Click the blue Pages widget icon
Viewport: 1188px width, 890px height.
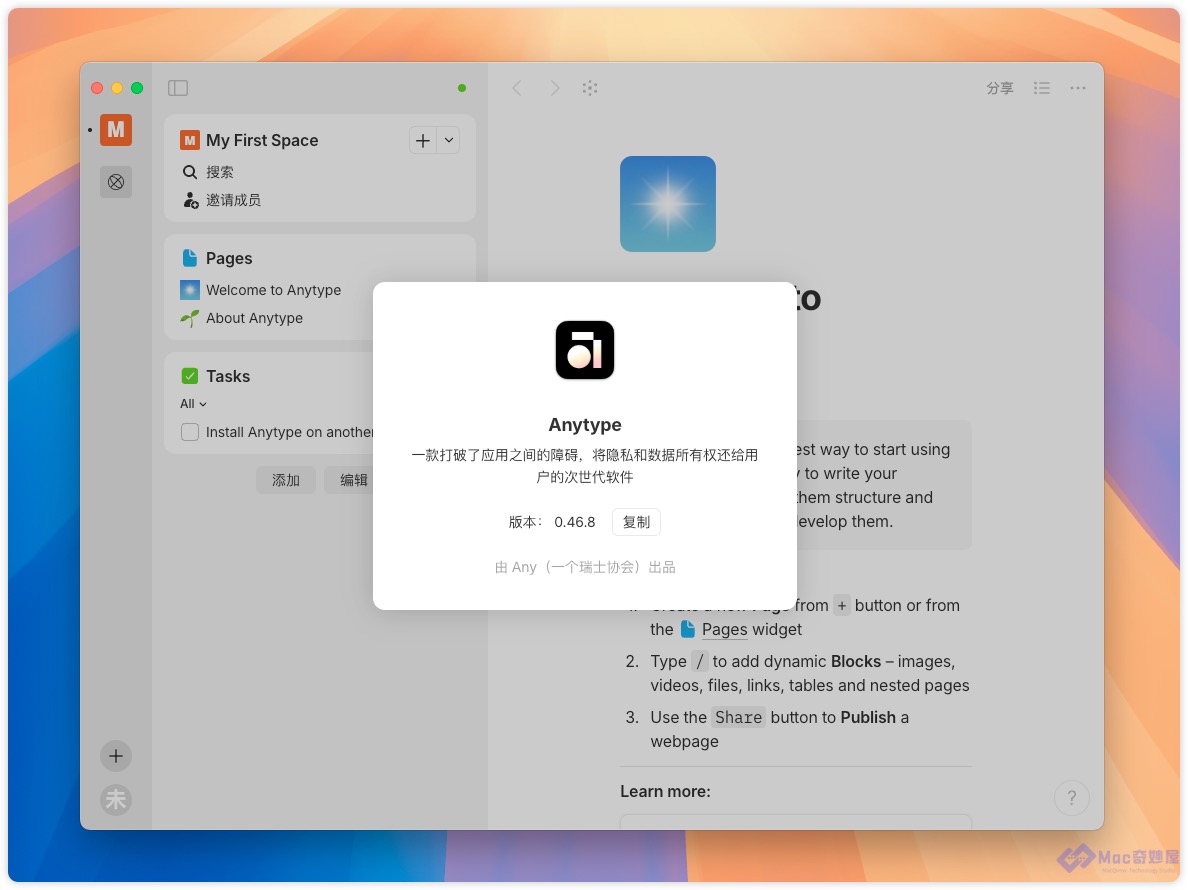pos(190,258)
